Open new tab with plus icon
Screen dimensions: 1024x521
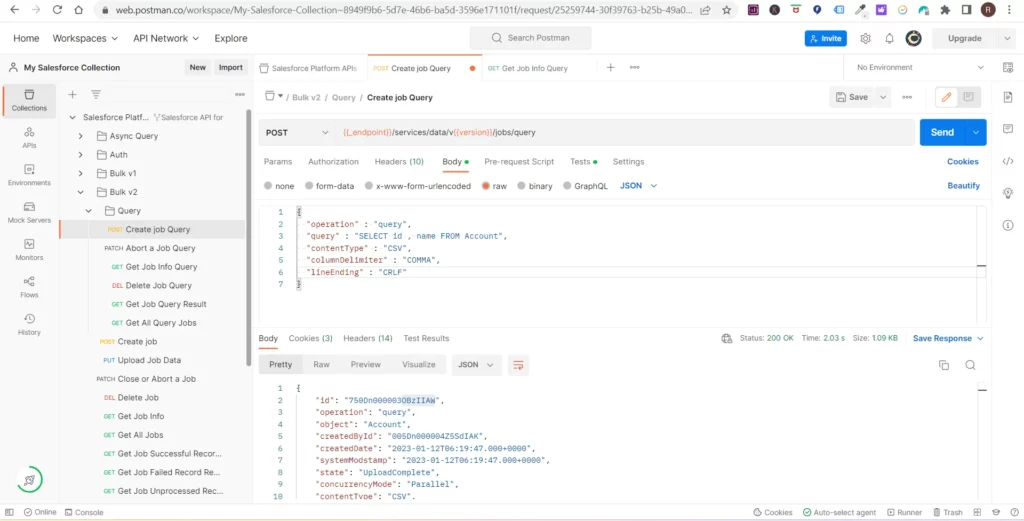[610, 67]
